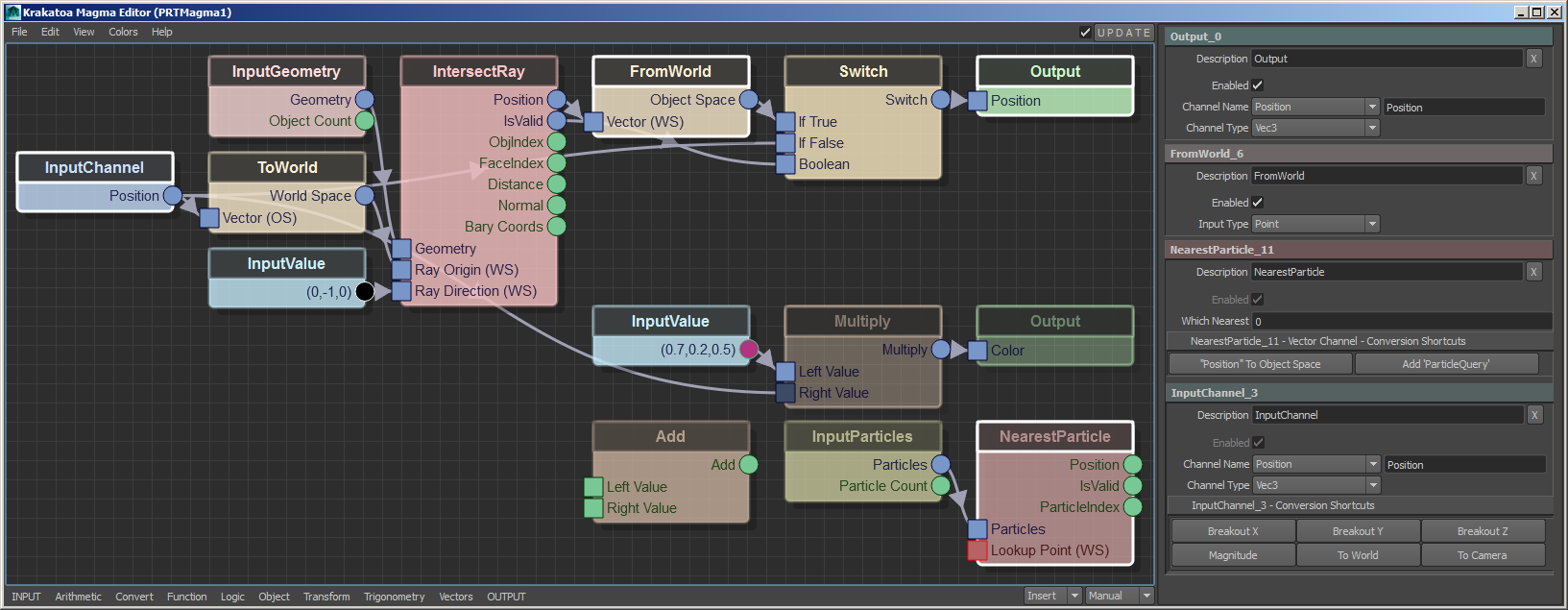
Task: Click the FromWorld Vector (WS) input socket
Action: [593, 122]
